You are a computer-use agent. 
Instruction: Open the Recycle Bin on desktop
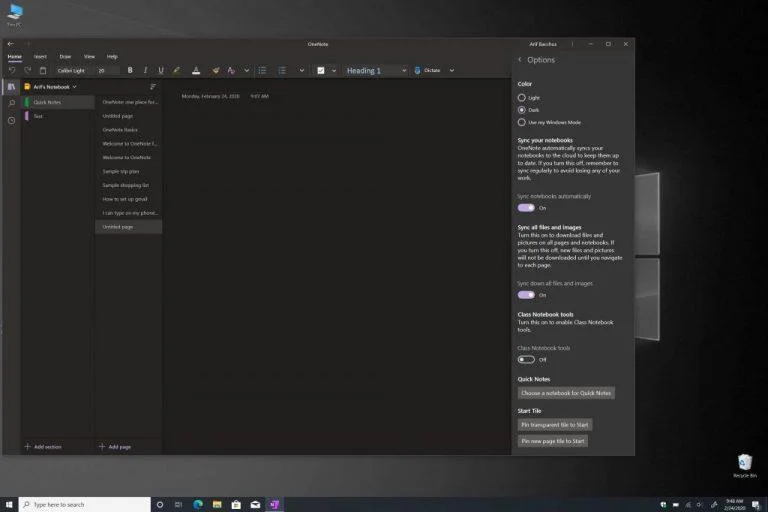[x=744, y=465]
